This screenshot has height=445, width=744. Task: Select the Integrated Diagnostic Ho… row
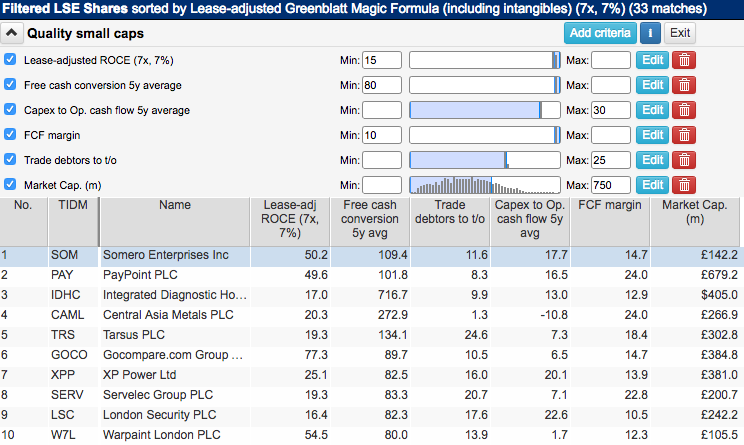coord(370,295)
